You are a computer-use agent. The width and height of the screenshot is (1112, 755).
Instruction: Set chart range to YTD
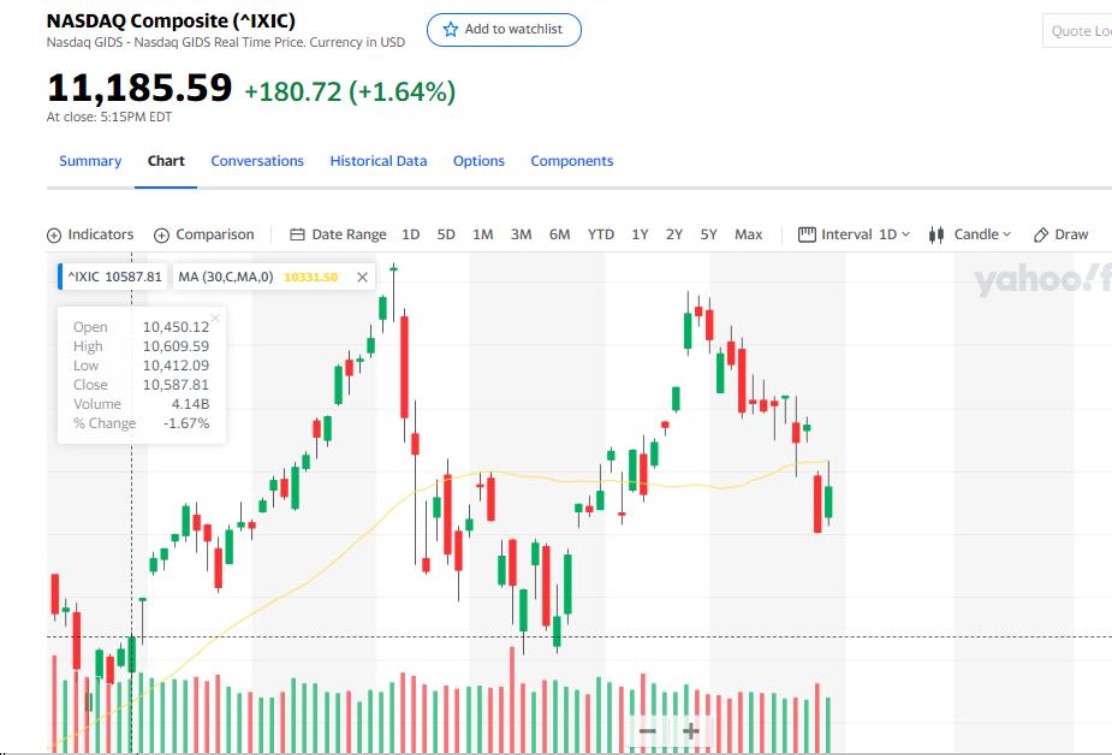[x=601, y=235]
